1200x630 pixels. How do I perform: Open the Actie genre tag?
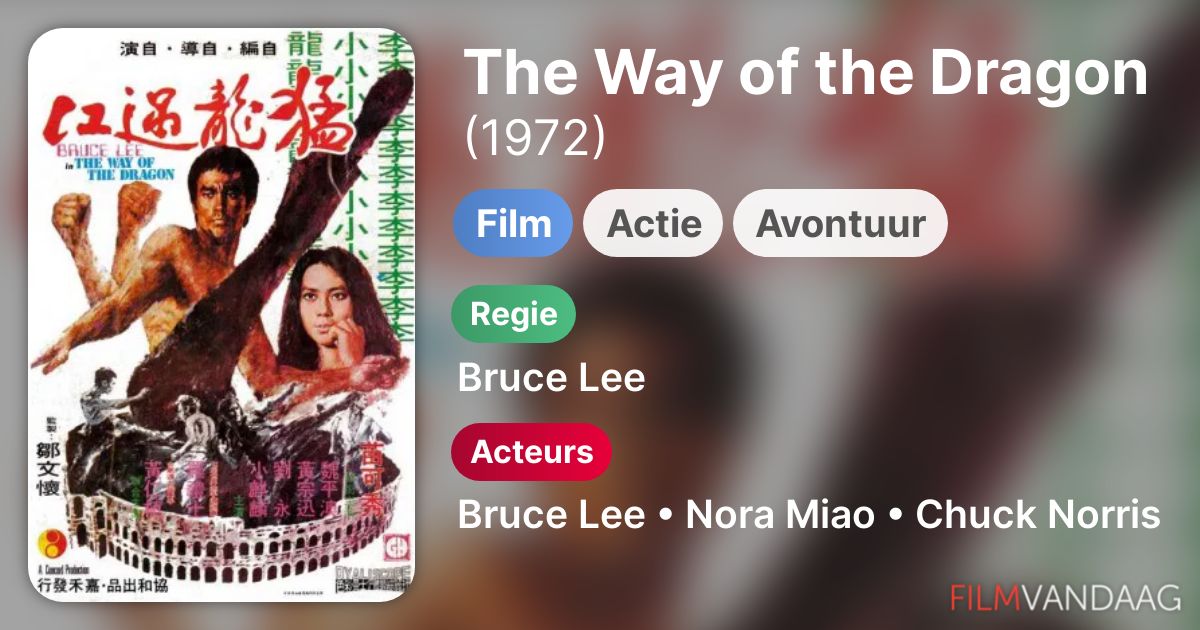(x=653, y=223)
